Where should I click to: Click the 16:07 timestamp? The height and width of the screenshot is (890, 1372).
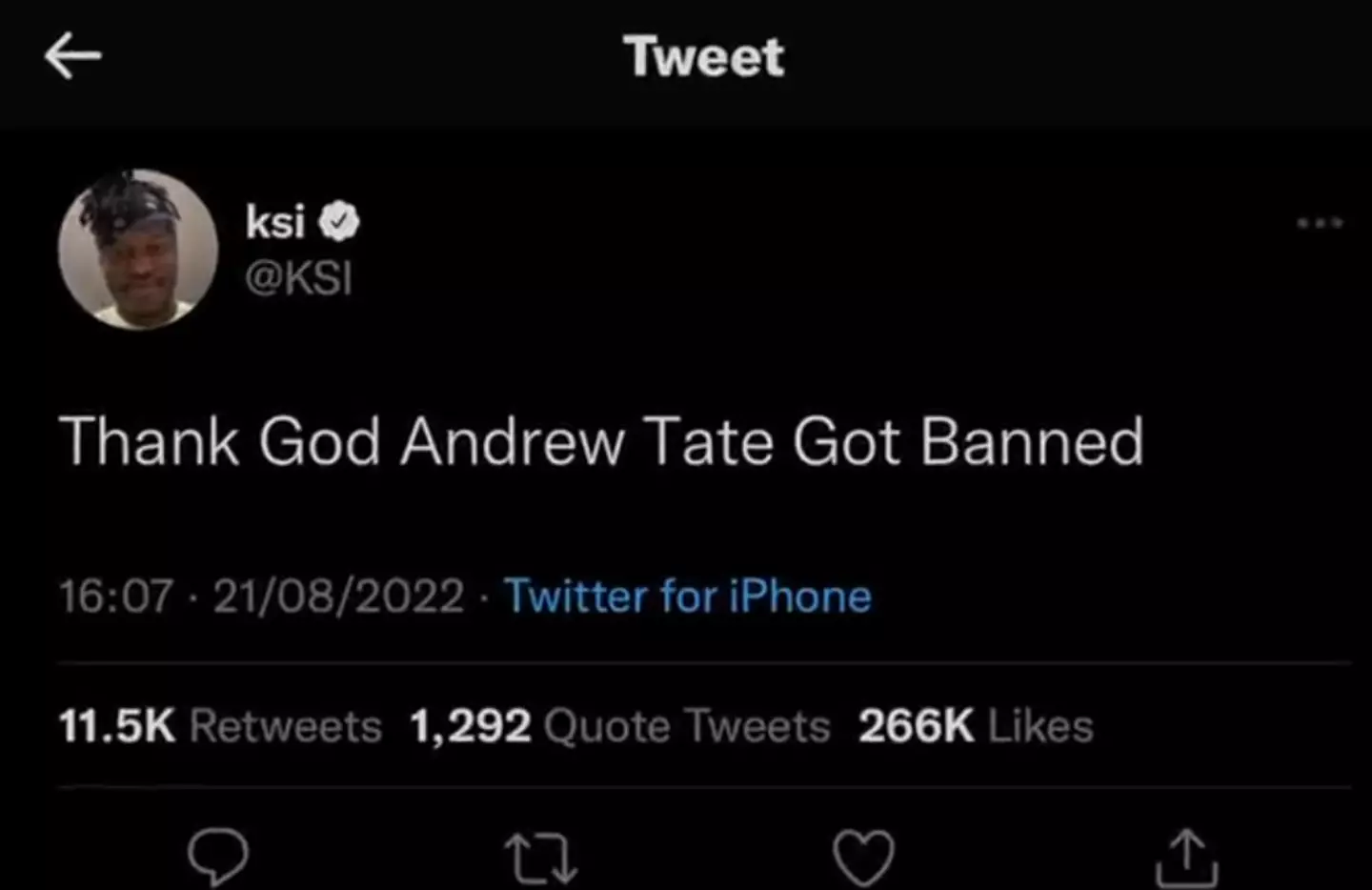pos(115,597)
